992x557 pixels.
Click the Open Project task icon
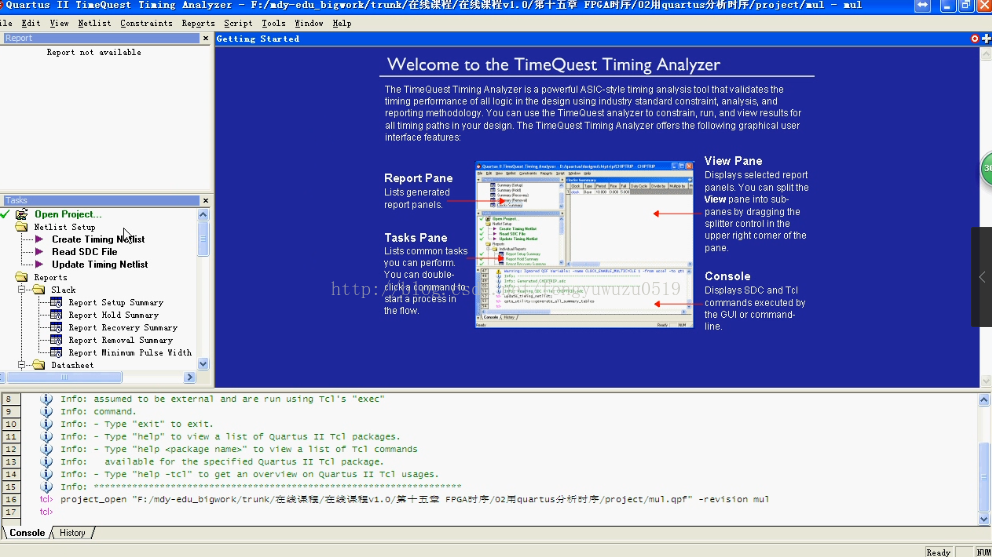pos(22,214)
